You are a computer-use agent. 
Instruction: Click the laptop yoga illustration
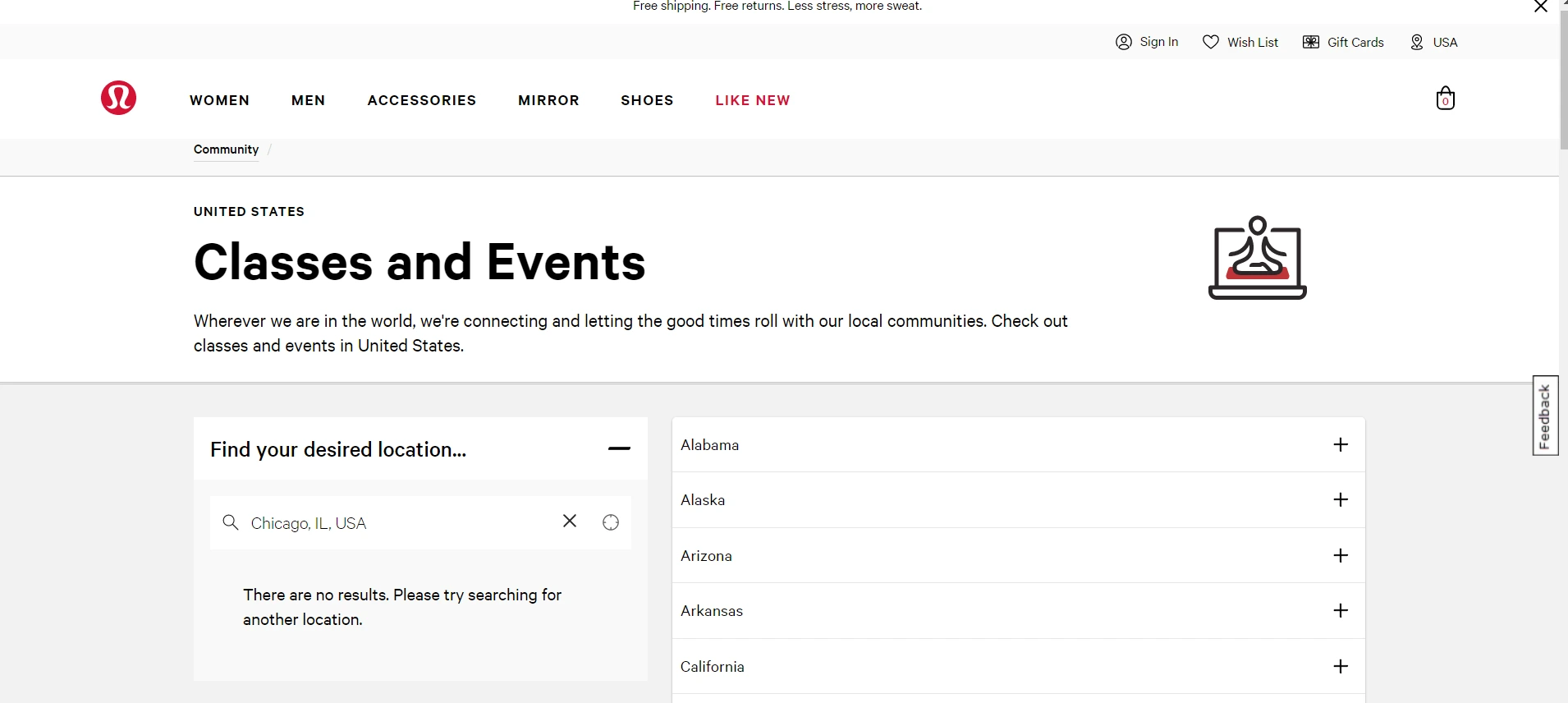(x=1258, y=258)
